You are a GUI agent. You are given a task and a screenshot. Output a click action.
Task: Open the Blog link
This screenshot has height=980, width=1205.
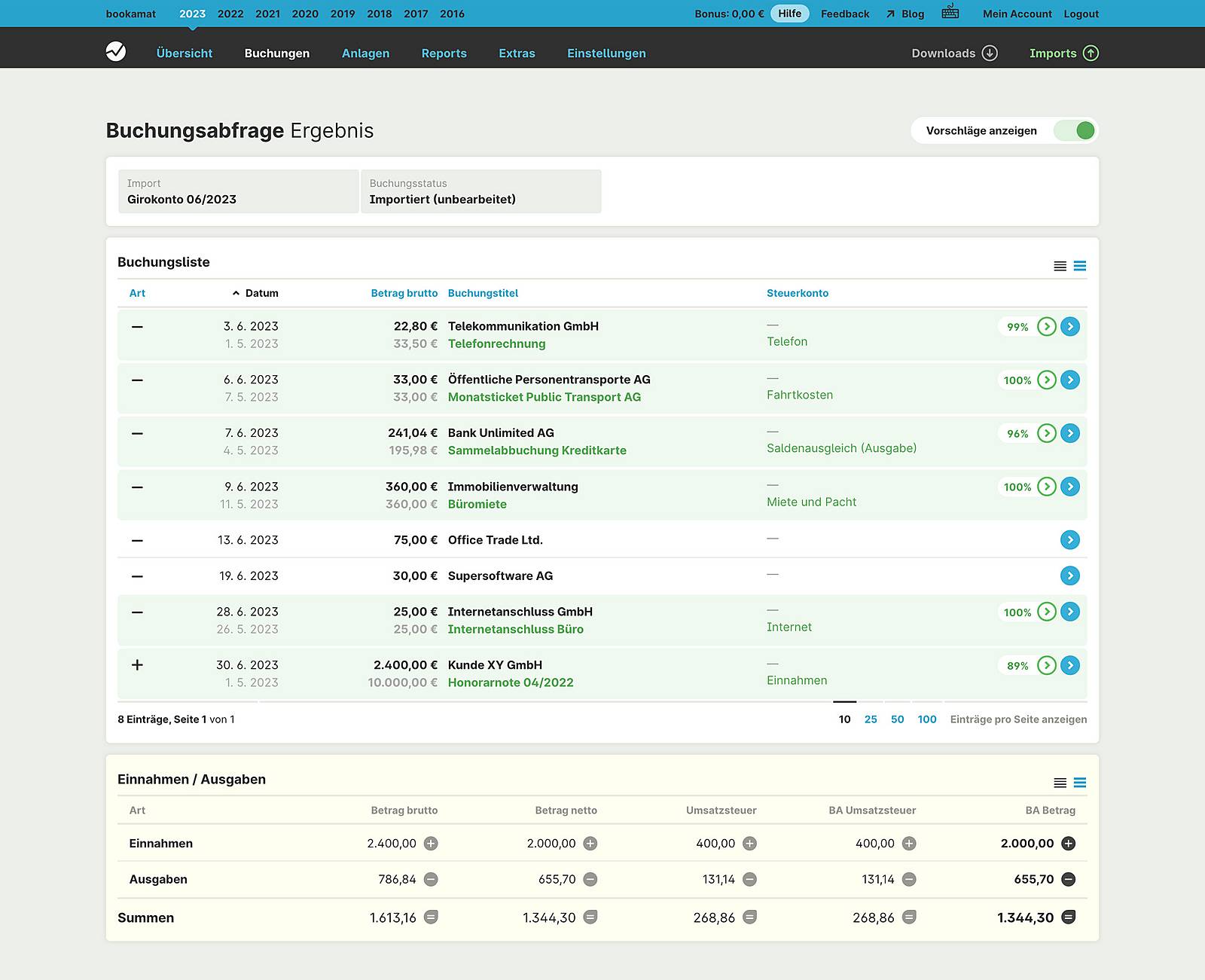coord(905,14)
